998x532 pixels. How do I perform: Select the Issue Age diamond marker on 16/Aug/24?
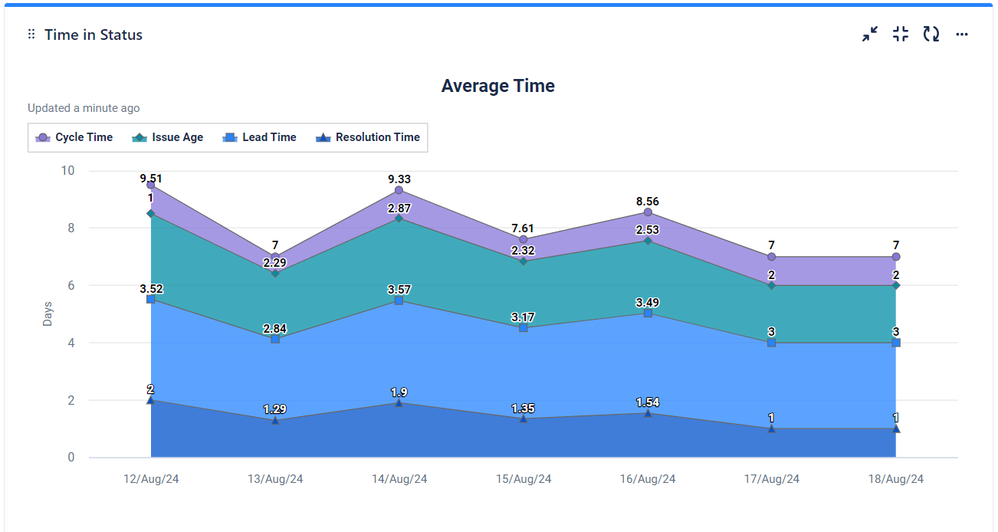(x=648, y=241)
